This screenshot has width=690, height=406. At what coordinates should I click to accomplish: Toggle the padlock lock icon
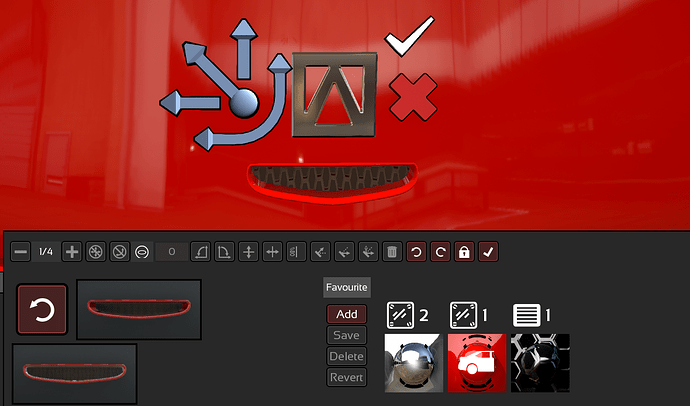pyautogui.click(x=464, y=252)
